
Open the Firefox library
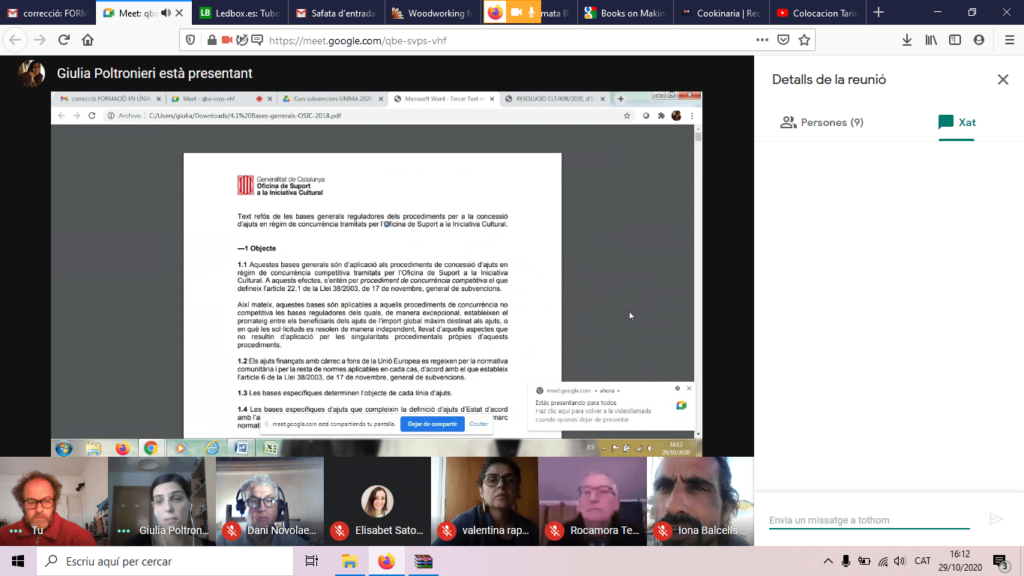point(931,40)
